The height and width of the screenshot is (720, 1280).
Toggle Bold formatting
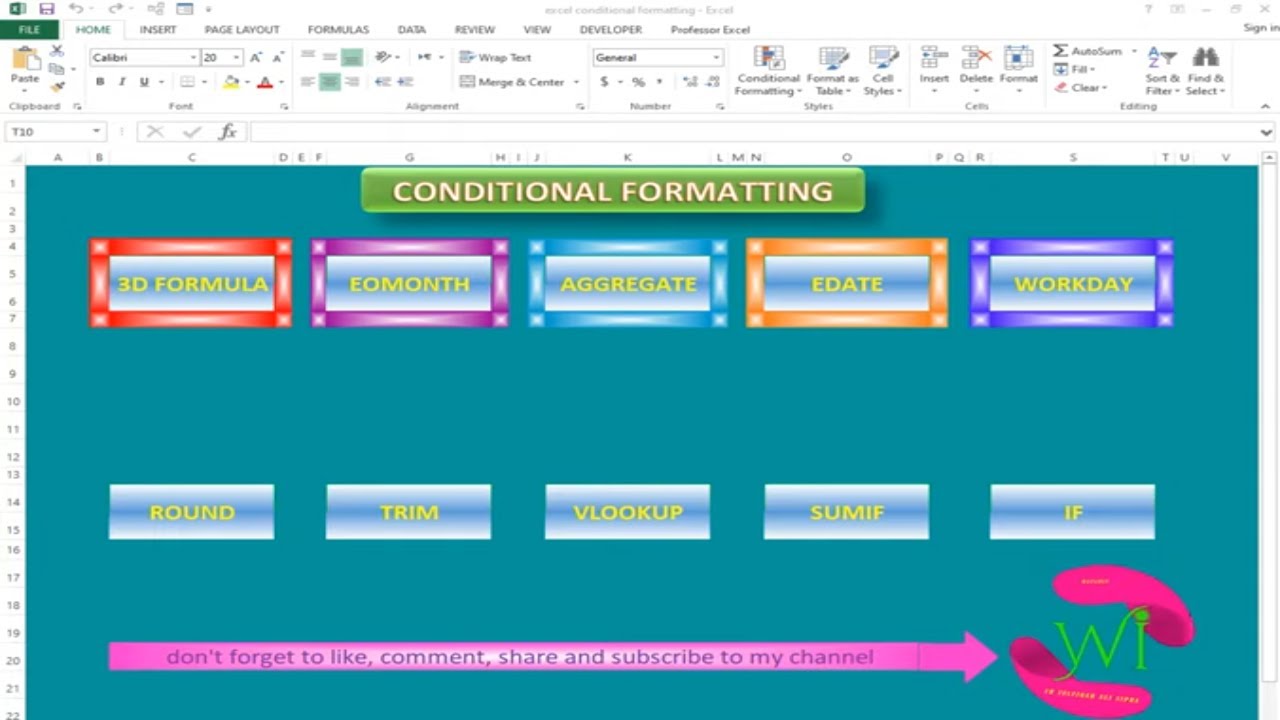tap(100, 82)
